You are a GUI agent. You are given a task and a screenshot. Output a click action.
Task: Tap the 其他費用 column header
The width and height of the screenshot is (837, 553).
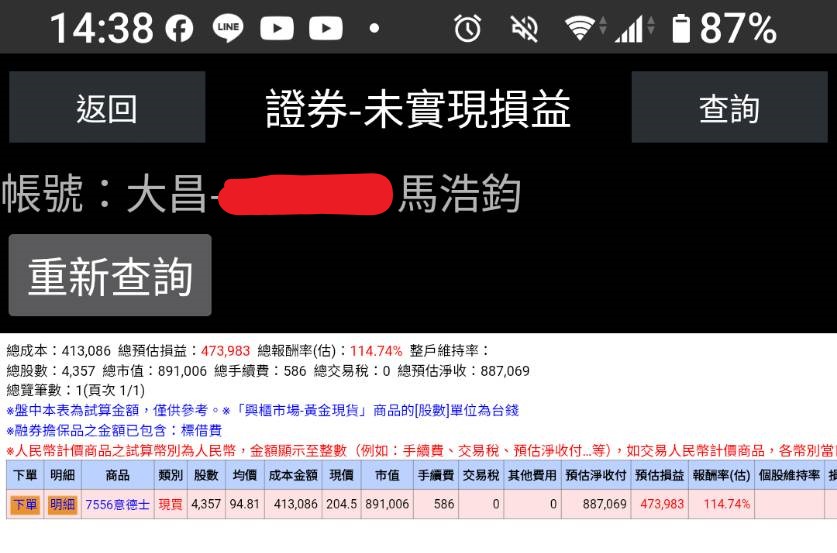pyautogui.click(x=532, y=475)
